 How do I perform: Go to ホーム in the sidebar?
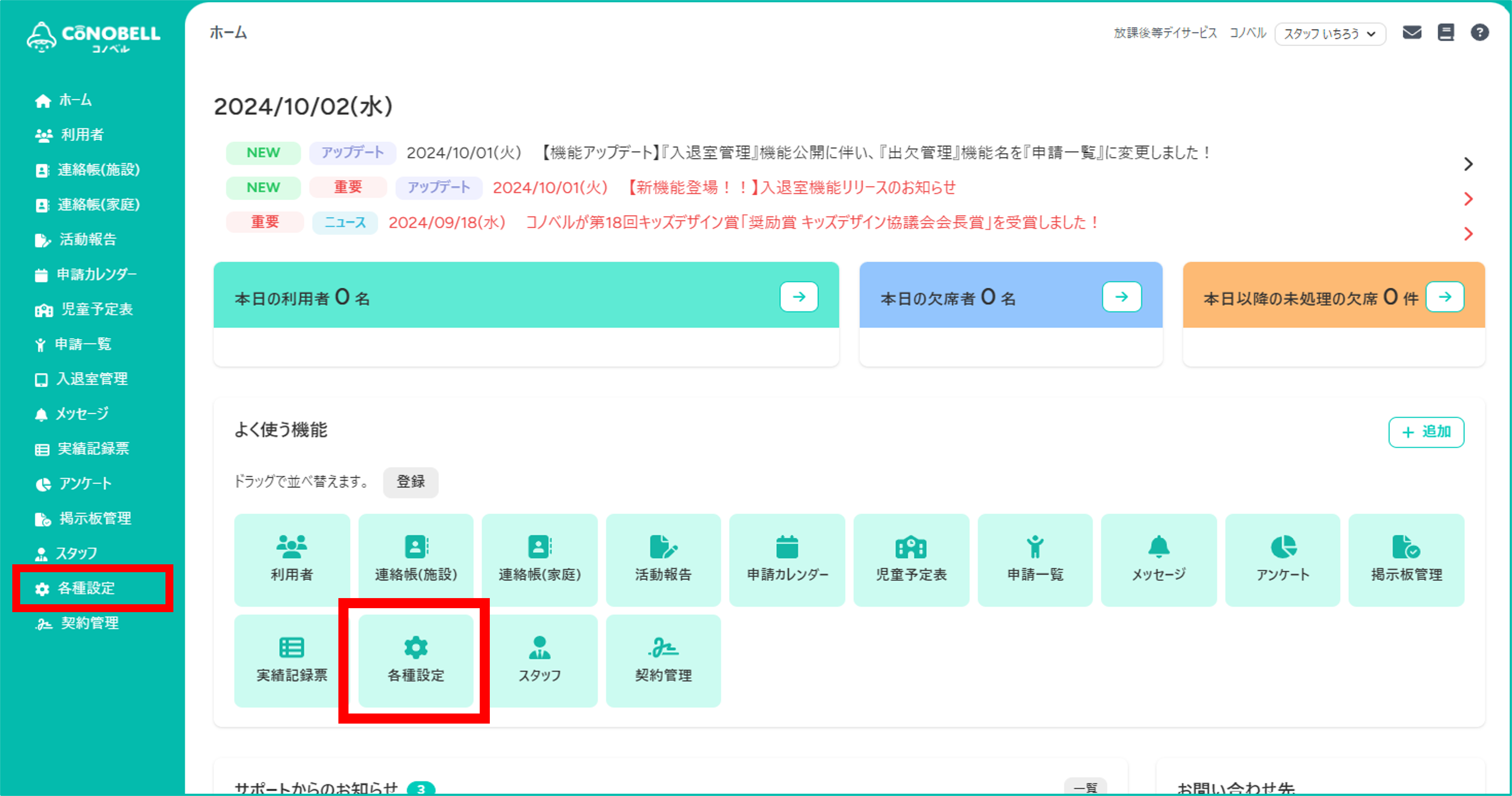63,100
